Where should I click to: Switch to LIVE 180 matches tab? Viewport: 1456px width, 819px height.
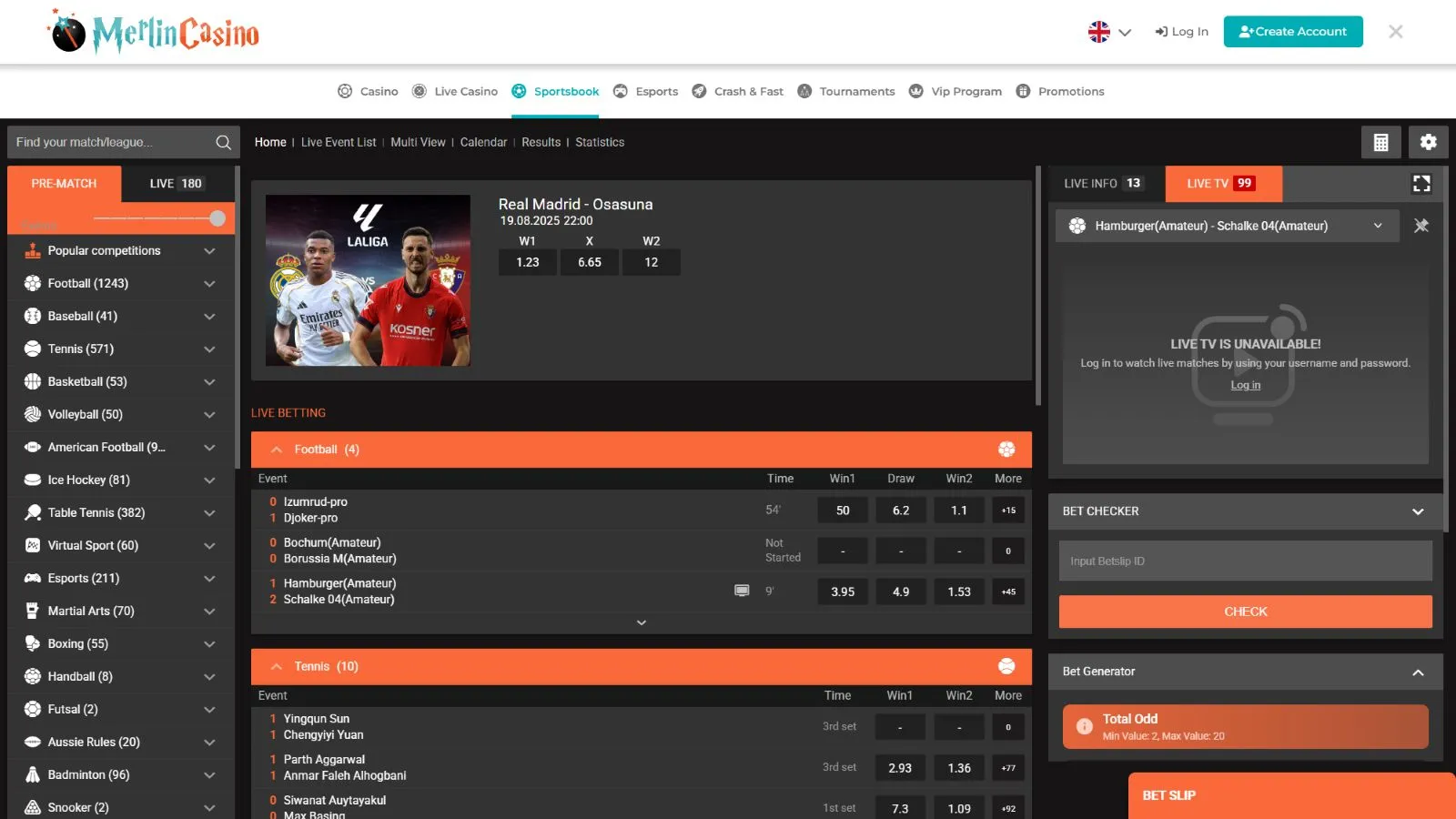[x=176, y=184]
